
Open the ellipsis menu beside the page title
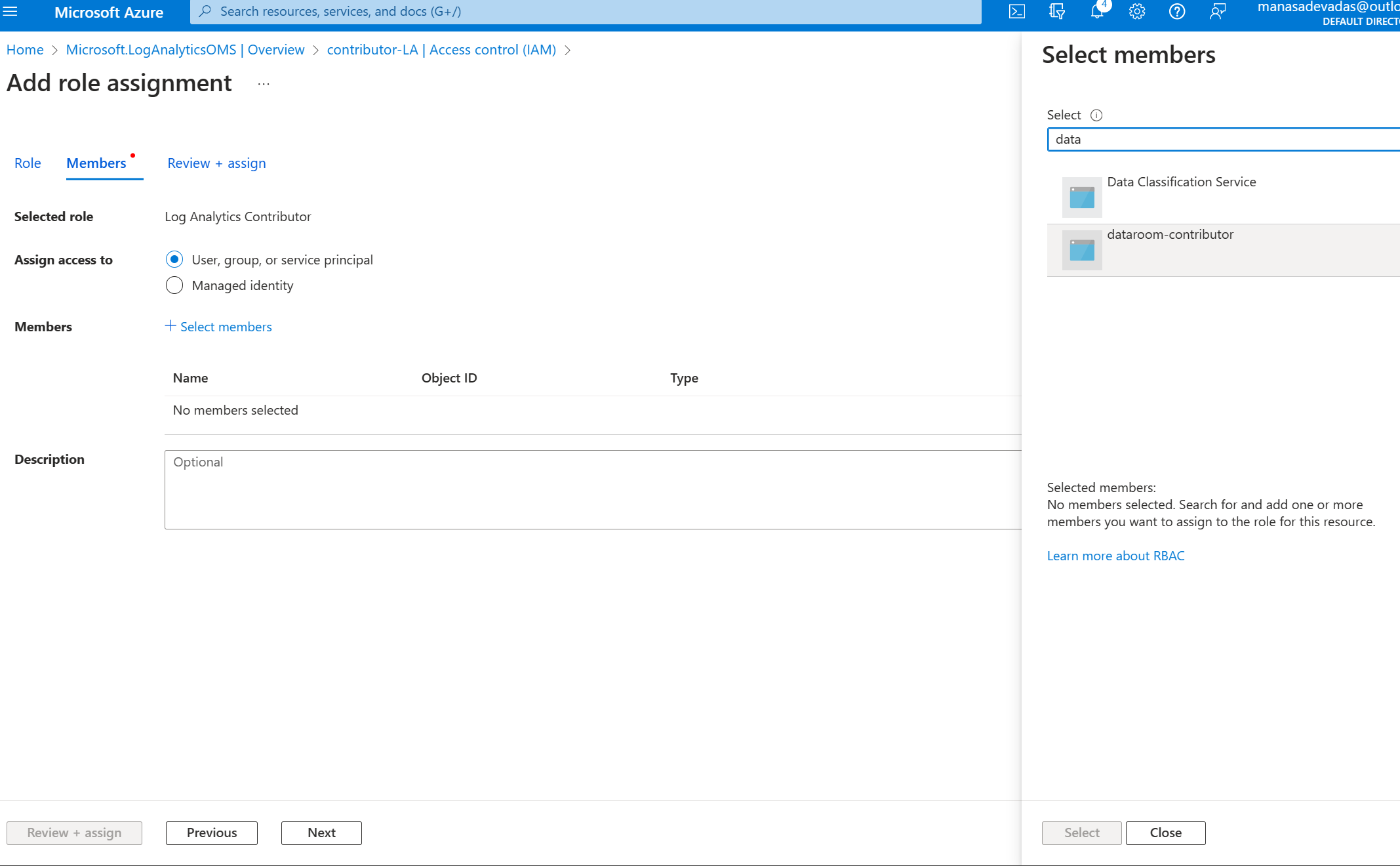point(264,84)
